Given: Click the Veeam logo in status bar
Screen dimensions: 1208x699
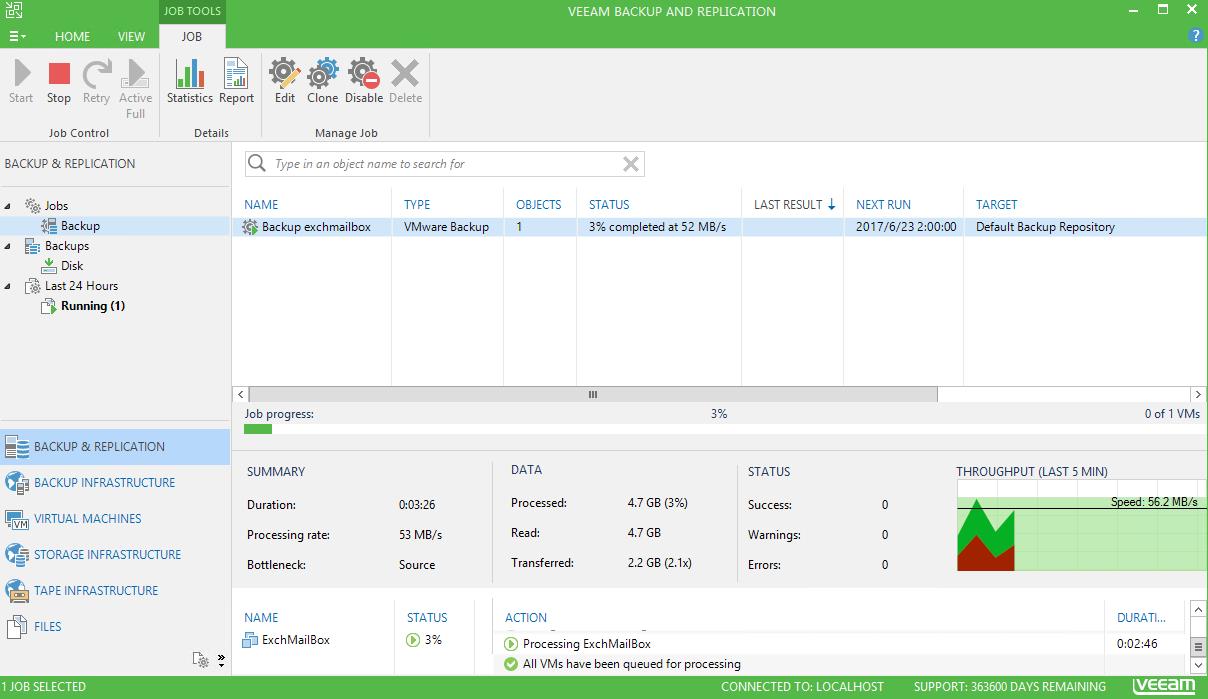Looking at the screenshot, I should [1164, 687].
